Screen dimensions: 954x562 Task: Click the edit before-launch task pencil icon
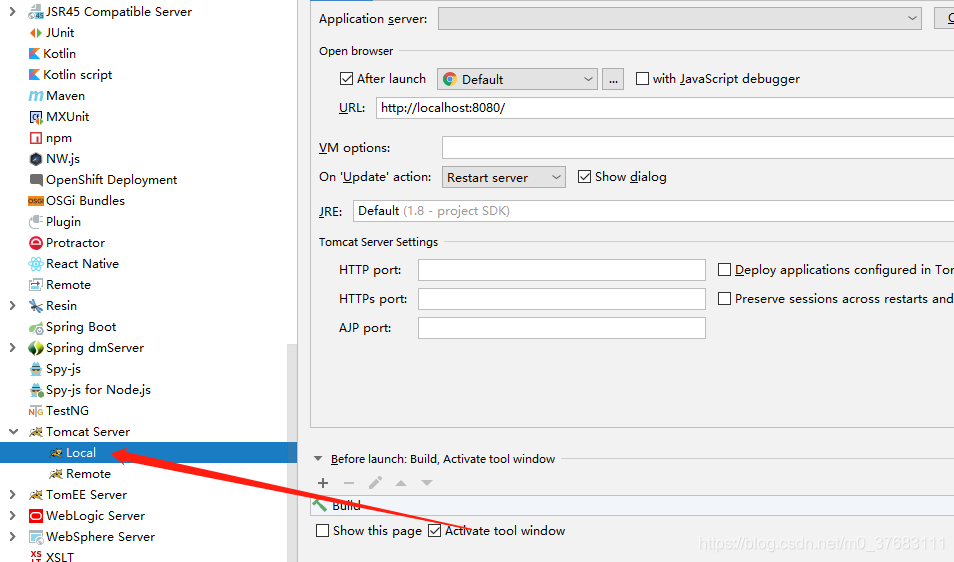(375, 483)
